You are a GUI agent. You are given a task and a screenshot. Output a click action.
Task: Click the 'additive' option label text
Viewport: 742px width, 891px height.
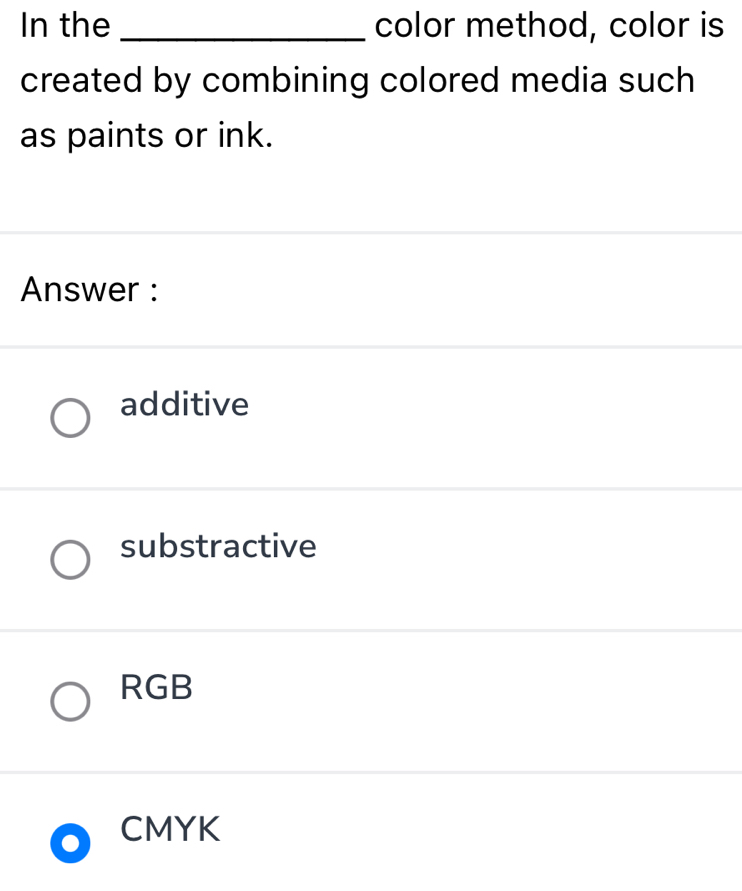tap(185, 404)
